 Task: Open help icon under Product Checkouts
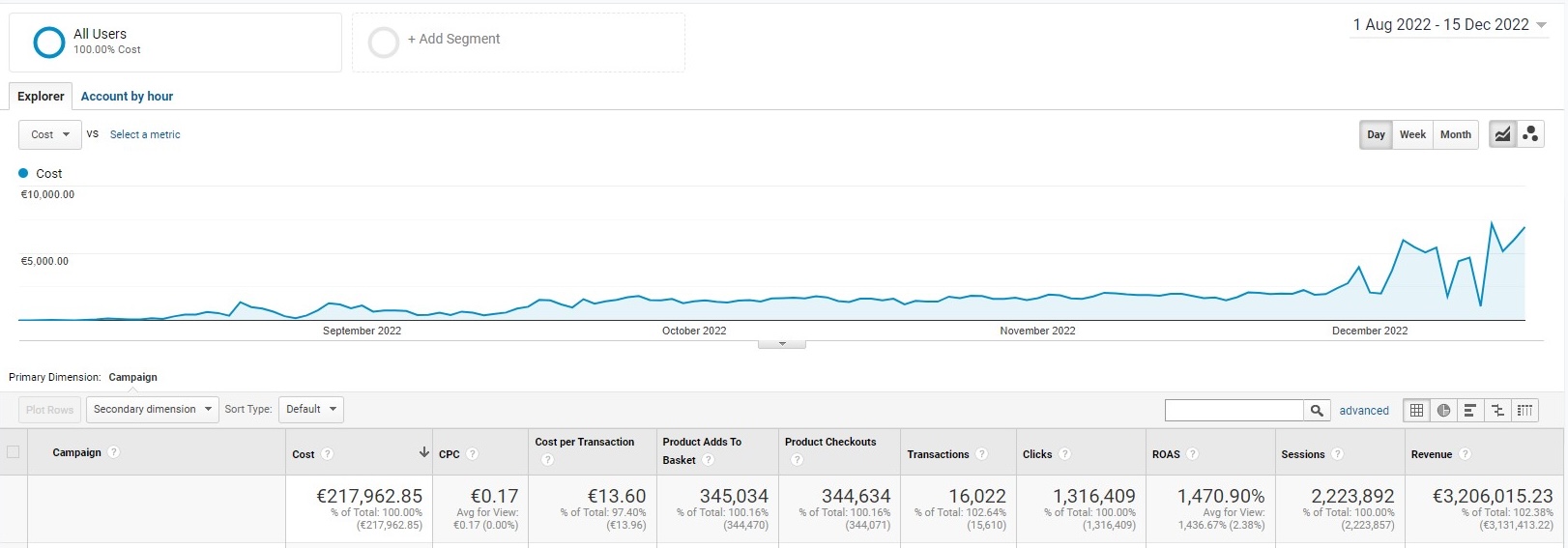pyautogui.click(x=798, y=460)
